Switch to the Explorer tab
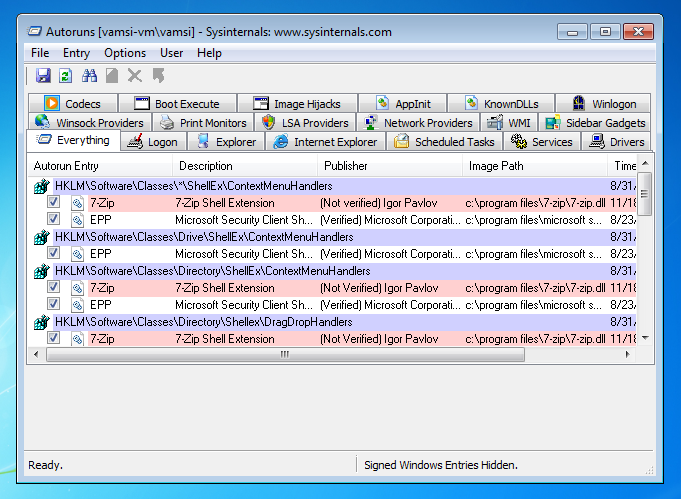The image size is (681, 499). pyautogui.click(x=226, y=142)
